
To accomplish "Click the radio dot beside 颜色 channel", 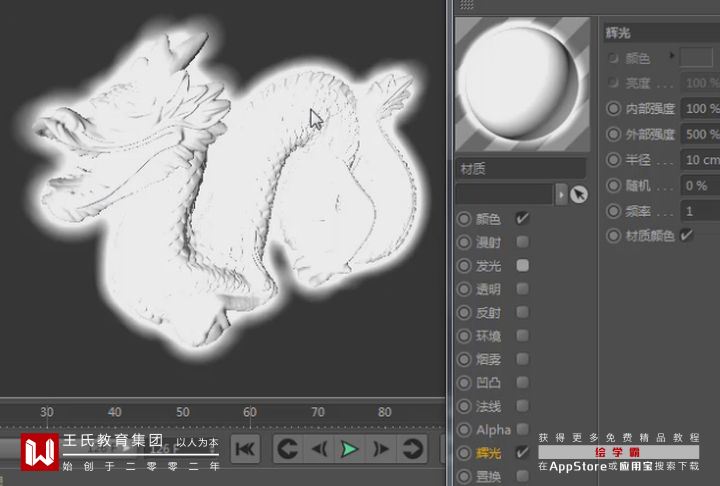I will pyautogui.click(x=464, y=219).
